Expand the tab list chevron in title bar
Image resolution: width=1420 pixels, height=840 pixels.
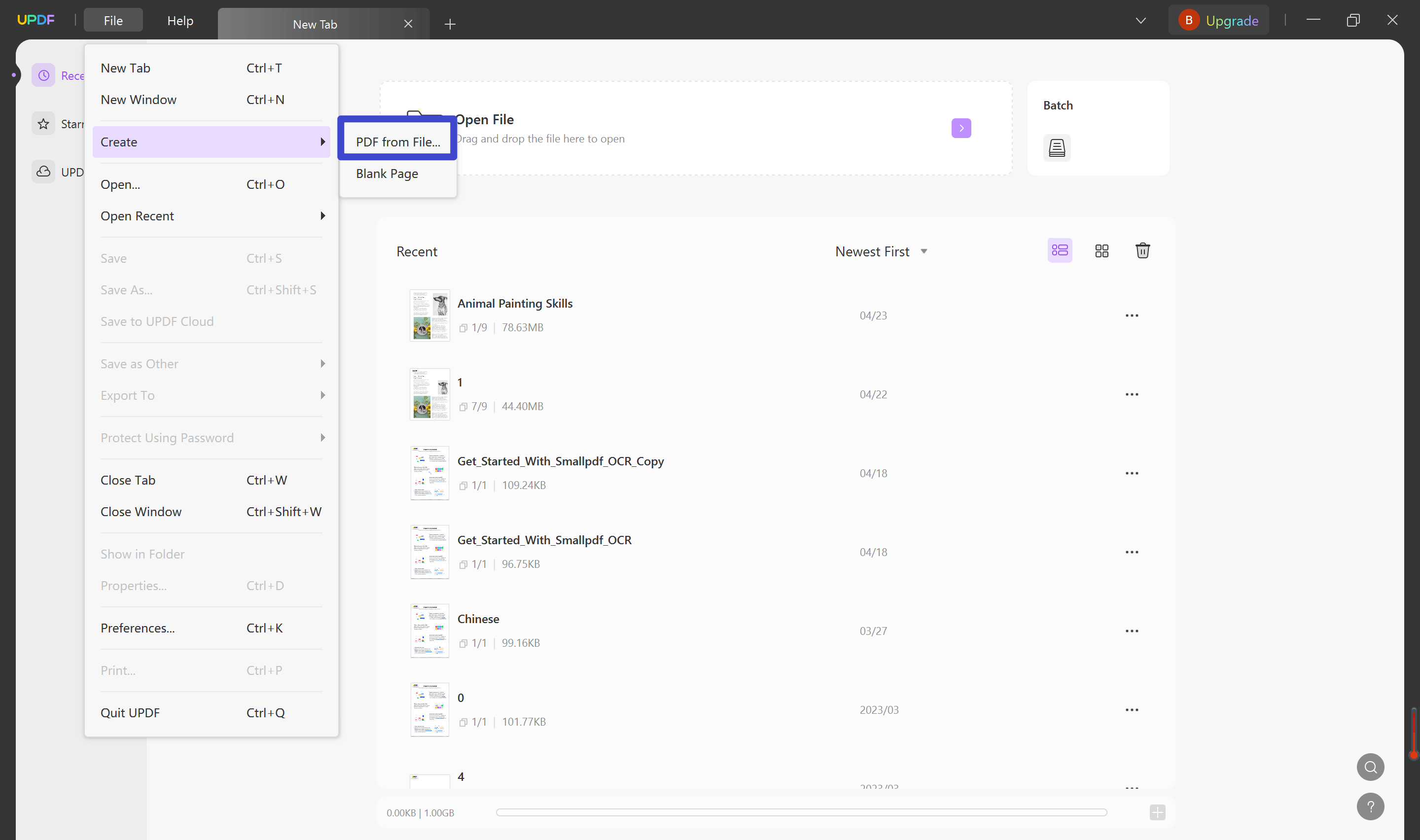[1140, 21]
